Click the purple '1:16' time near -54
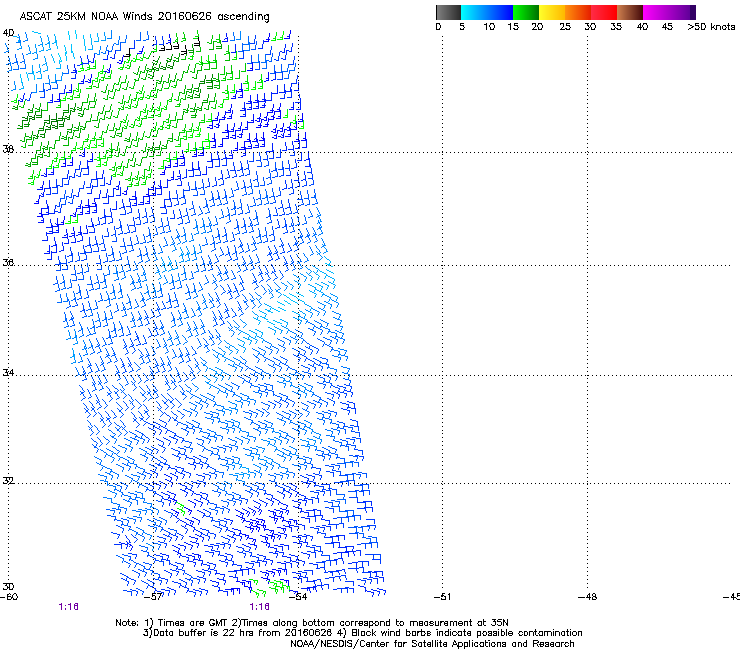This screenshot has width=740, height=650. (260, 607)
